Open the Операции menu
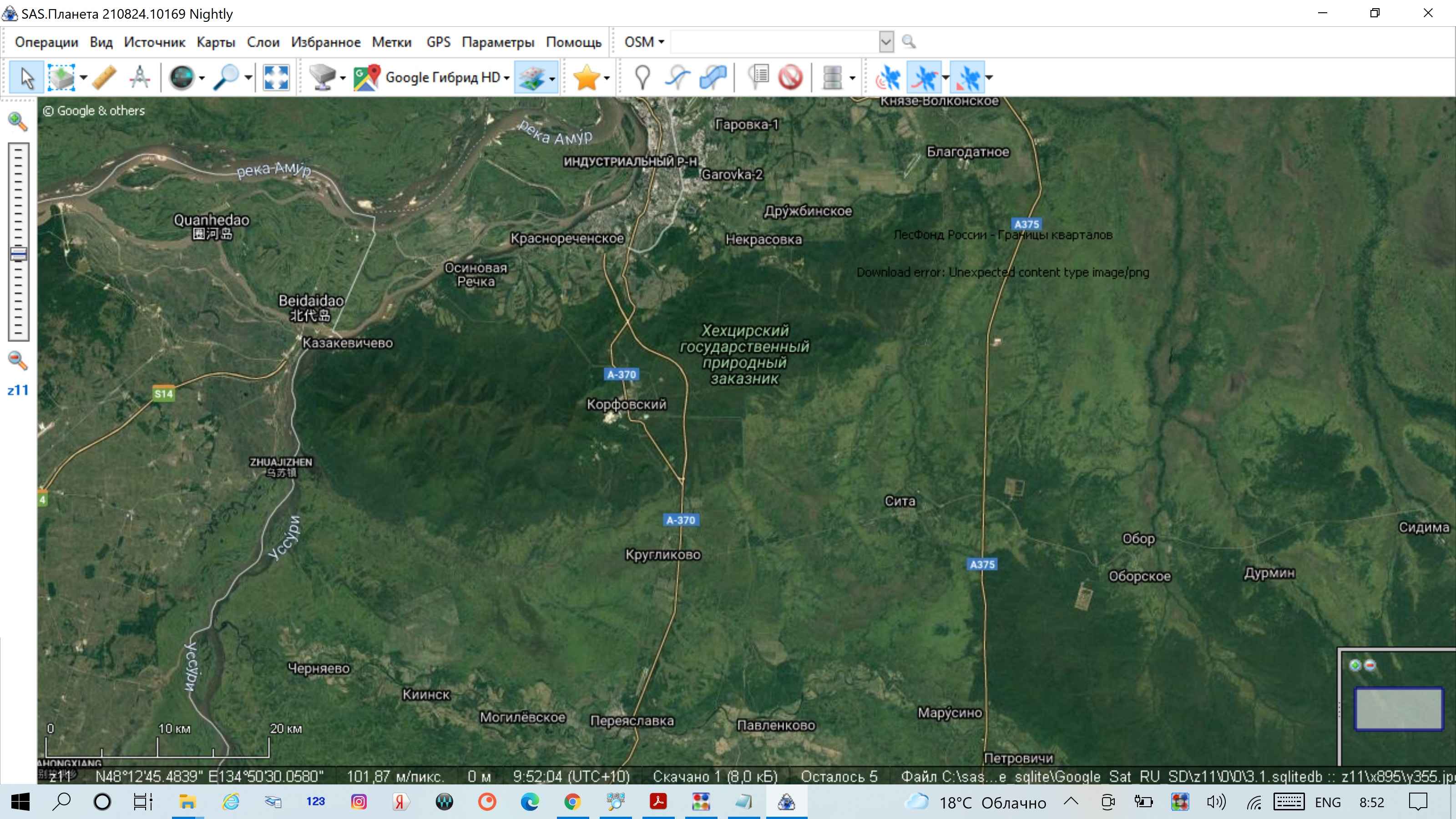1456x819 pixels. click(46, 42)
